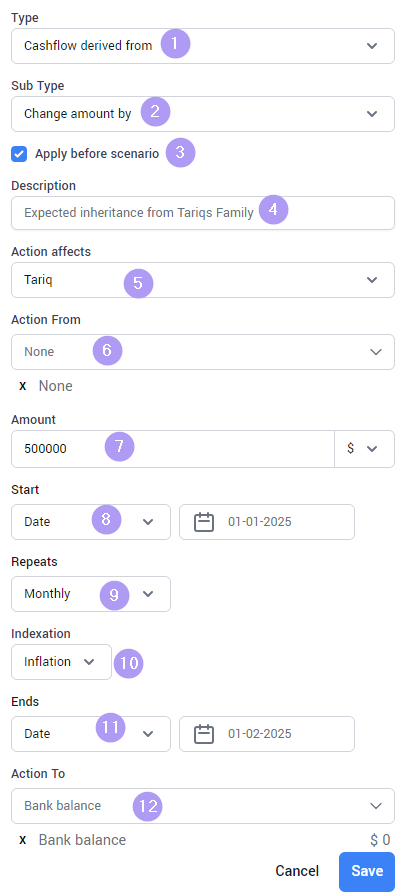The image size is (402, 896).
Task: Open the Action affects Tariq dropdown
Action: (x=203, y=280)
